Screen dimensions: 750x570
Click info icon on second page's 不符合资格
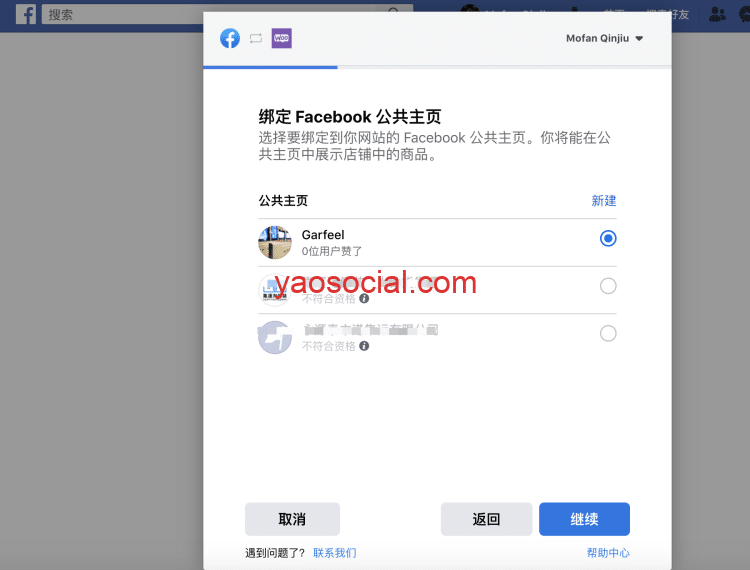coord(364,298)
